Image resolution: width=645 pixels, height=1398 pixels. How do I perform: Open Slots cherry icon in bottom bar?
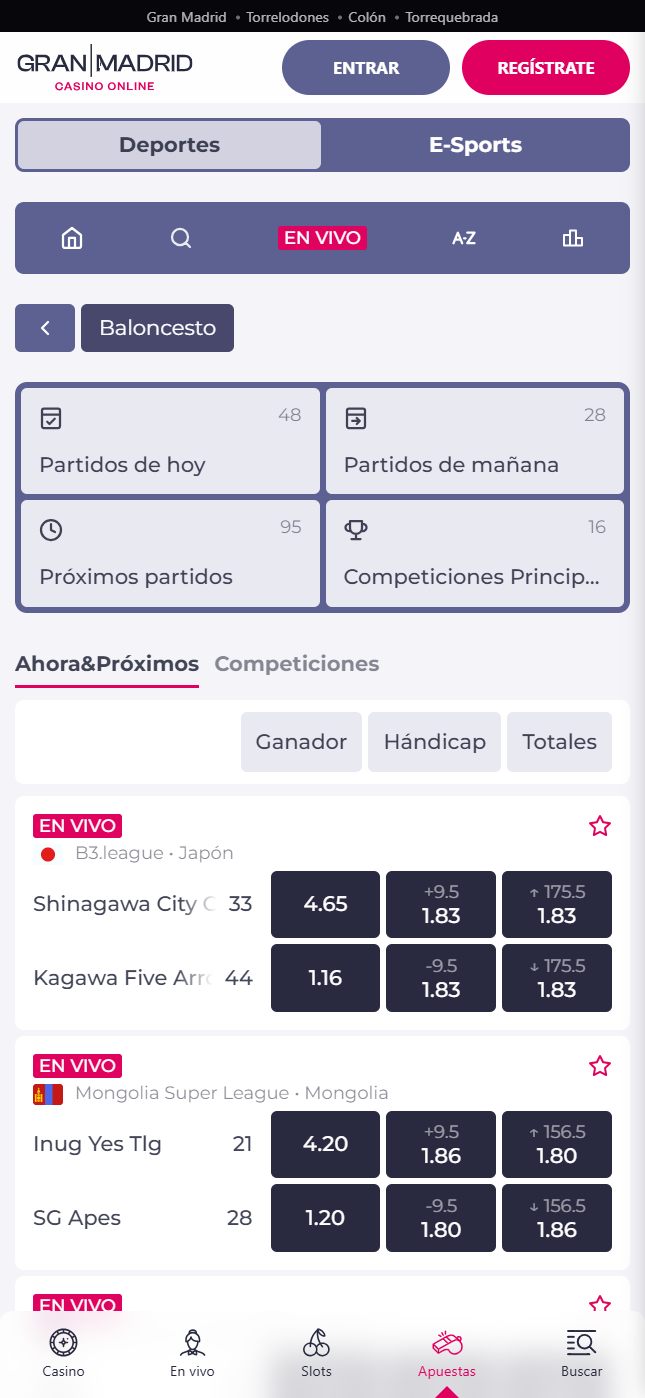316,1354
